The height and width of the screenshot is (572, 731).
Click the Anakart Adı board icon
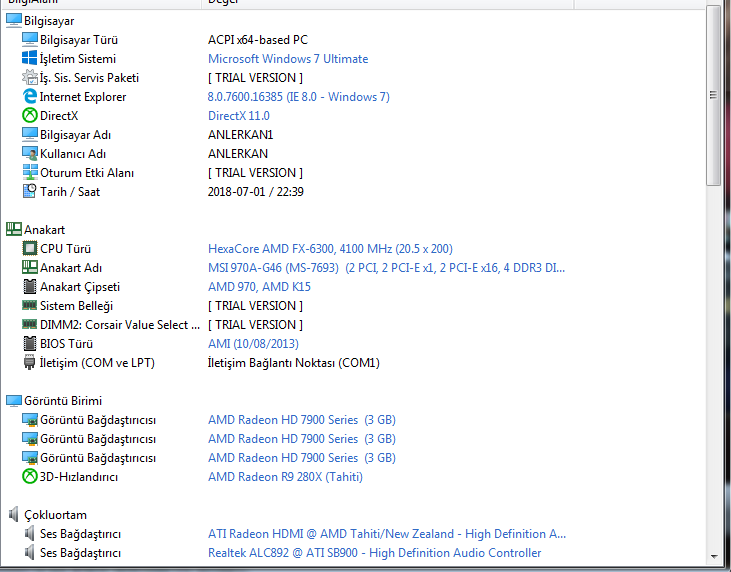(30, 268)
